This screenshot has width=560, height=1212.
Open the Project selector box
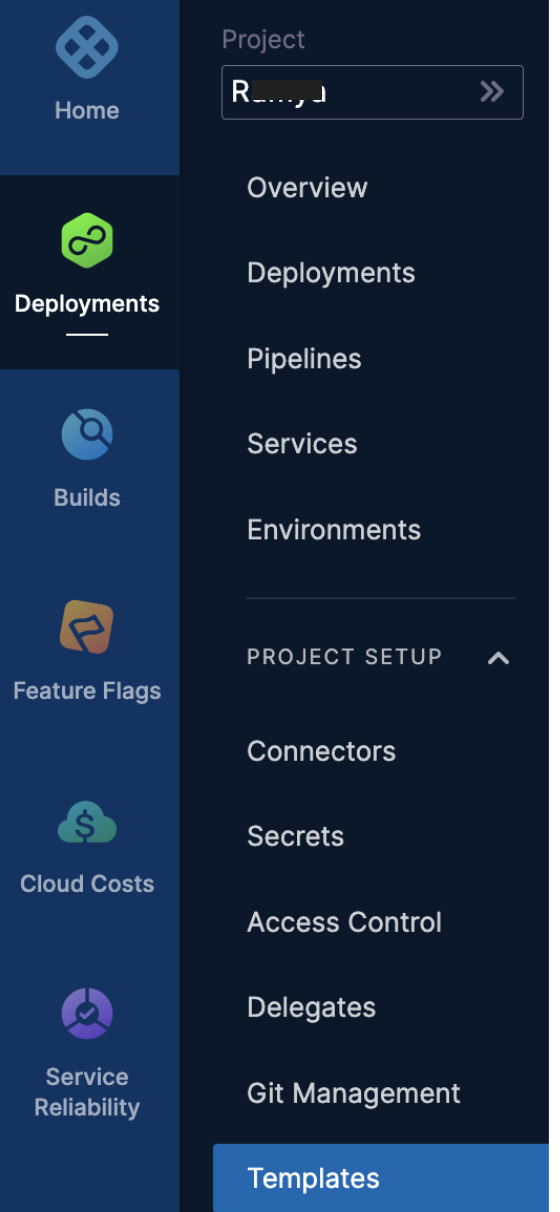pyautogui.click(x=372, y=92)
